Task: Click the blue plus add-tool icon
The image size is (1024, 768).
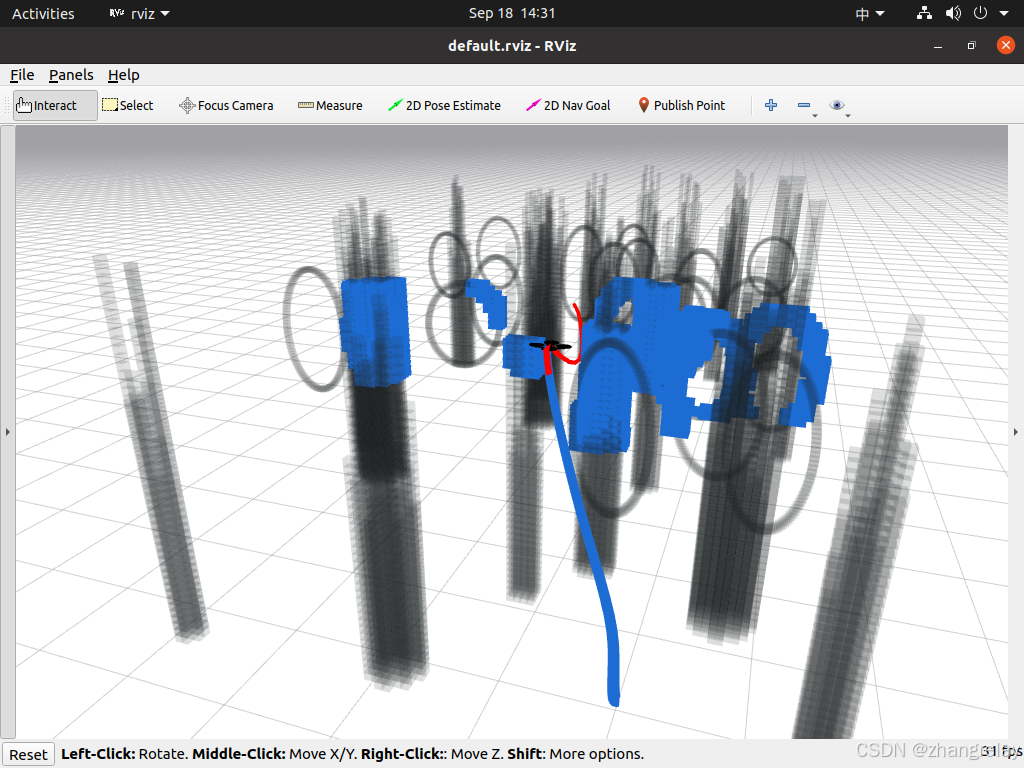Action: click(x=771, y=105)
